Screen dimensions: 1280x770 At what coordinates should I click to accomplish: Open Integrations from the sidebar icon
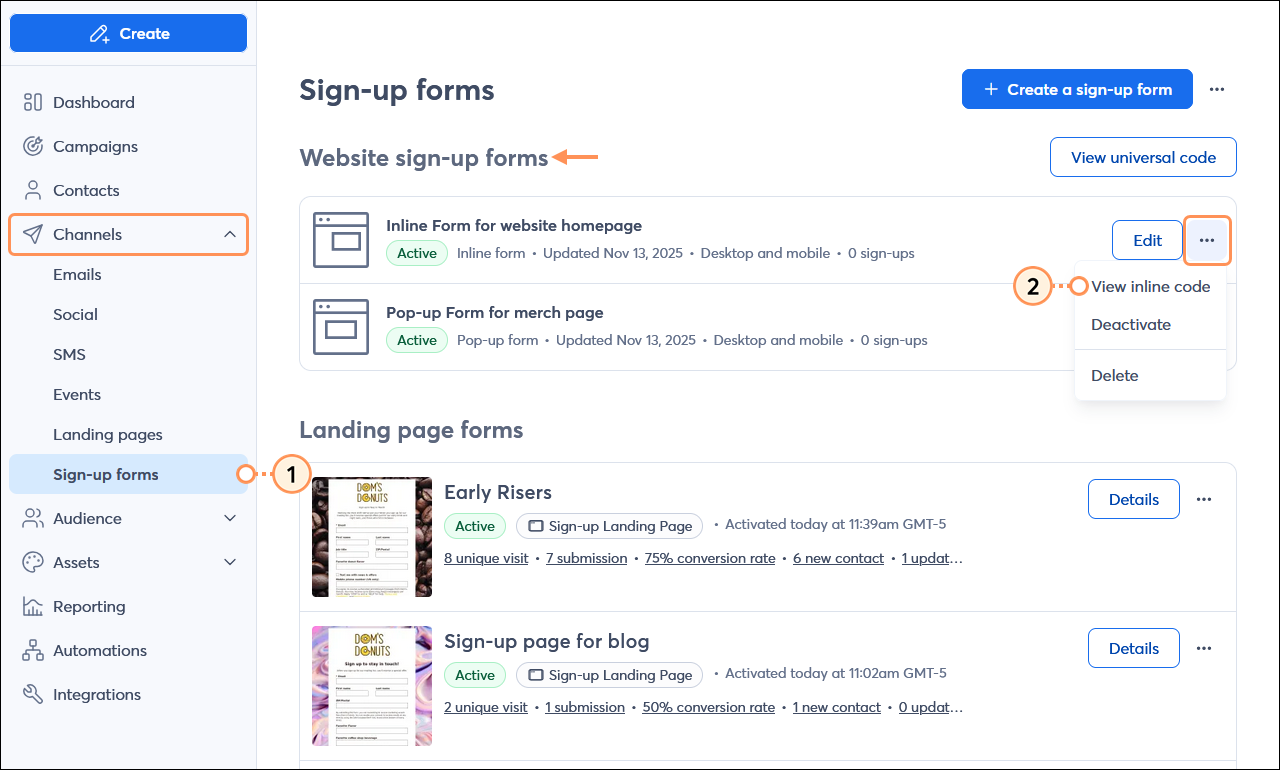[x=33, y=694]
